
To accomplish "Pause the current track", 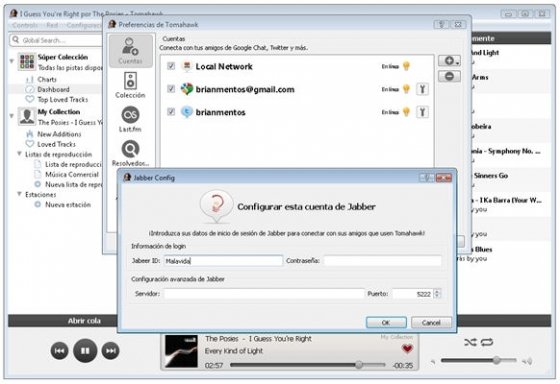I will tap(85, 351).
